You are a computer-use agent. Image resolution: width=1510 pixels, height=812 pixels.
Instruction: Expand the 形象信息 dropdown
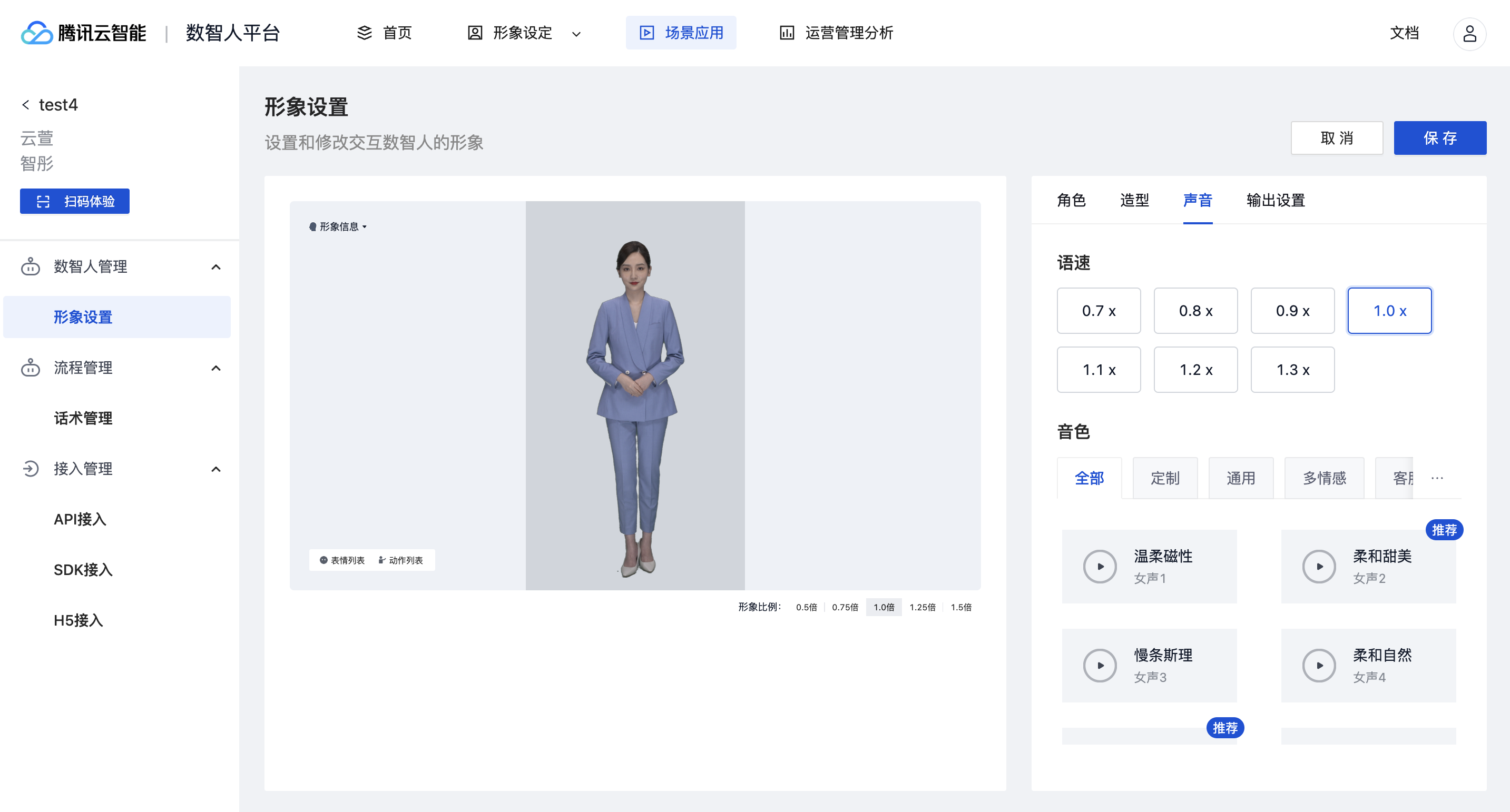(338, 227)
